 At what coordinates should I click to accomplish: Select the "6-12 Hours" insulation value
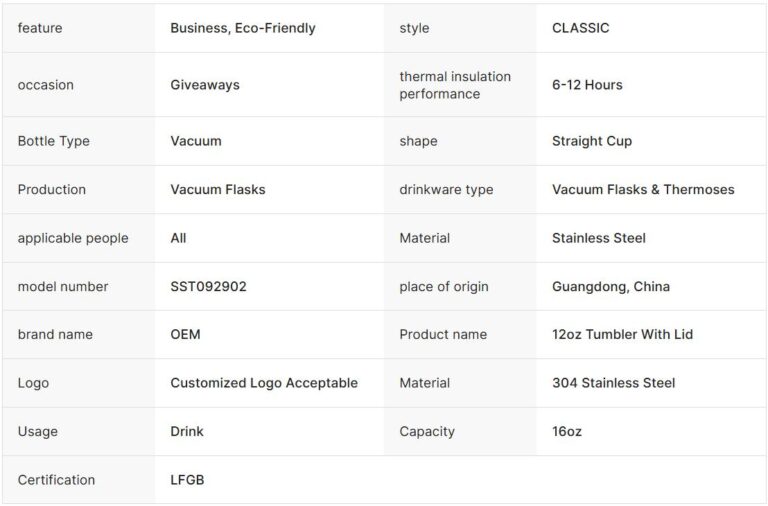tap(587, 85)
